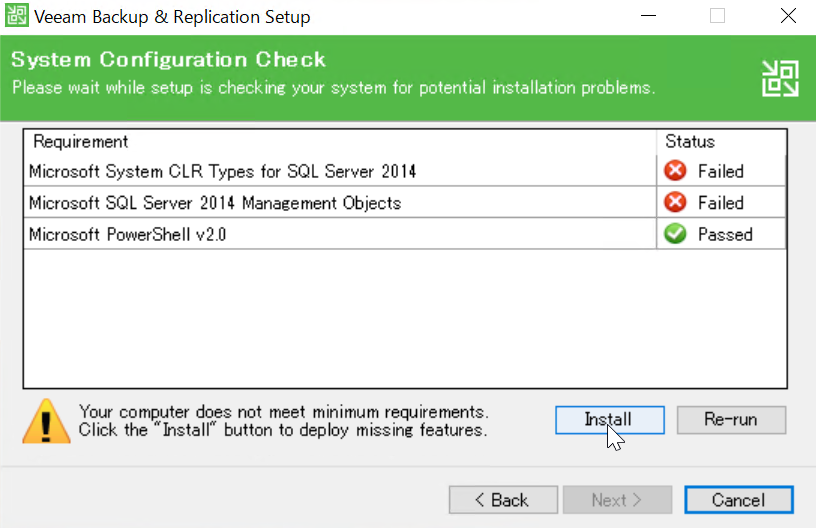Viewport: 816px width, 528px height.
Task: Click the Requirement column header
Action: (340, 141)
